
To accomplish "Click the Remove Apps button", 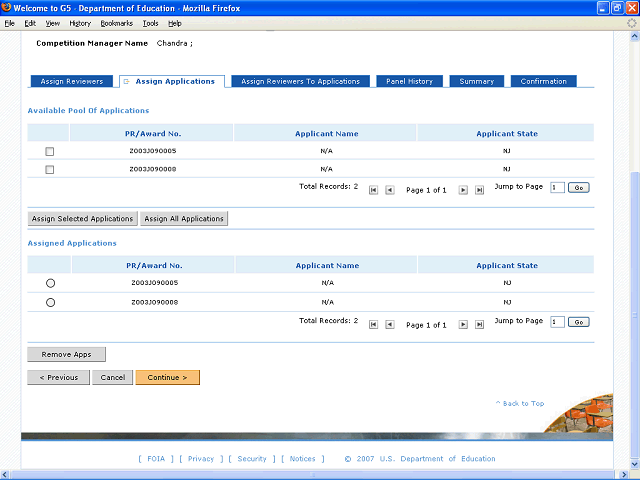I will (66, 354).
